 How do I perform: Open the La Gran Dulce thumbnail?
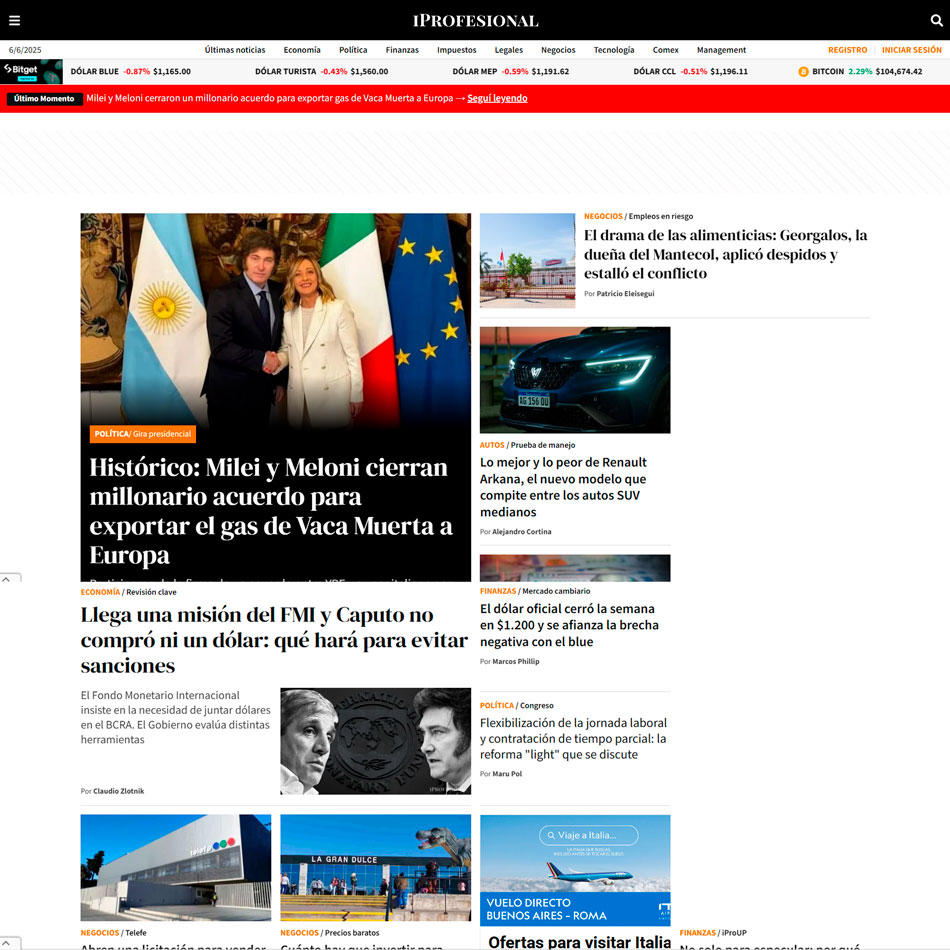(x=376, y=868)
